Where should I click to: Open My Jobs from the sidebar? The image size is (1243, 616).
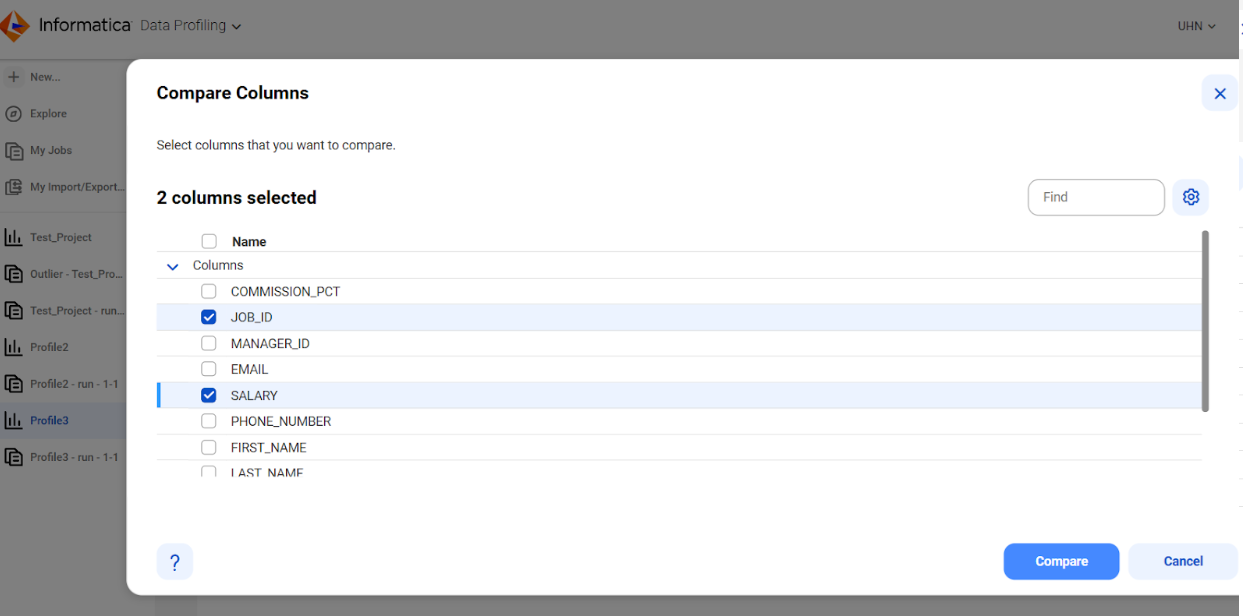(13, 150)
